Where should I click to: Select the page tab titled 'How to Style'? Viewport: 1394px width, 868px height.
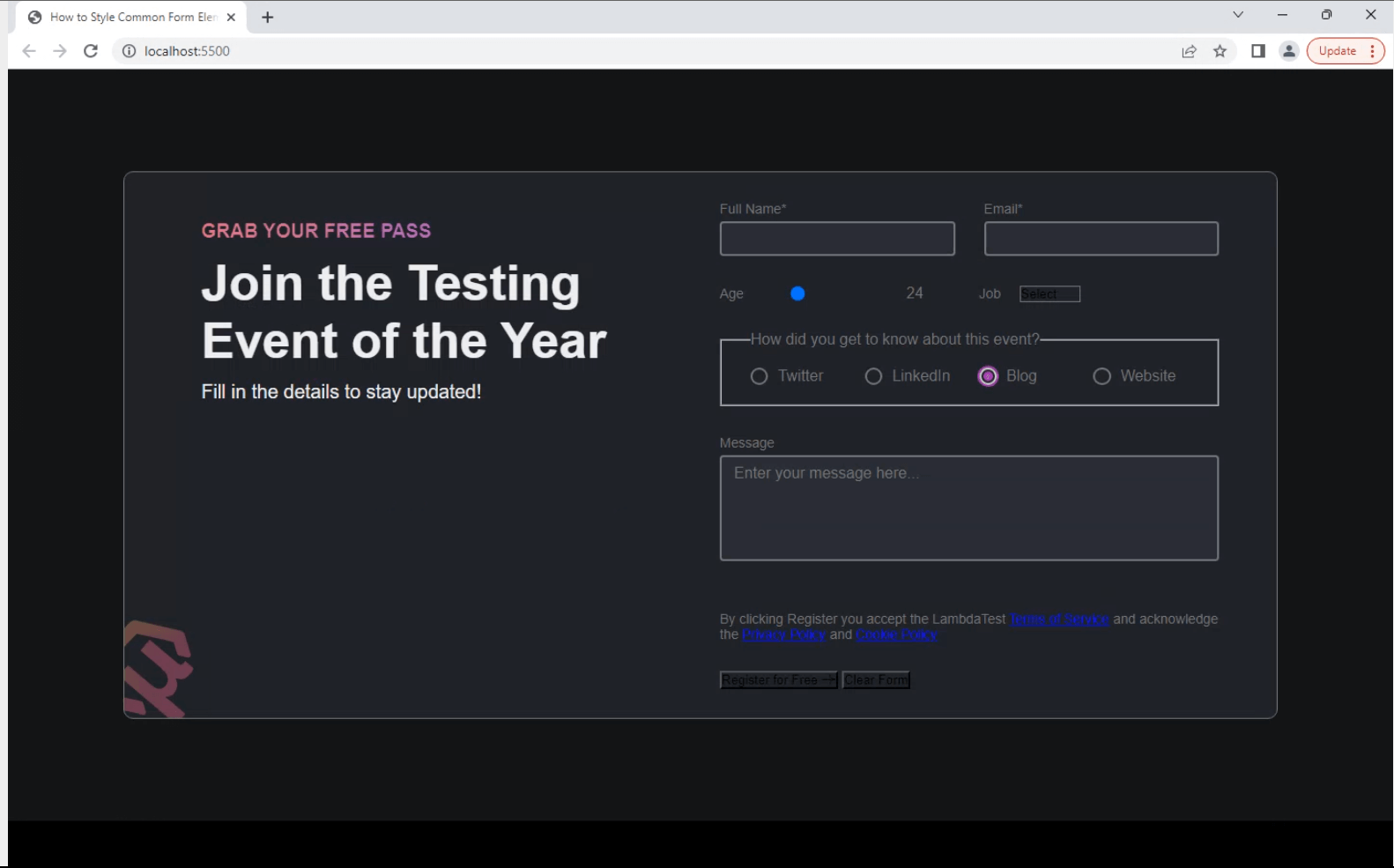click(132, 17)
